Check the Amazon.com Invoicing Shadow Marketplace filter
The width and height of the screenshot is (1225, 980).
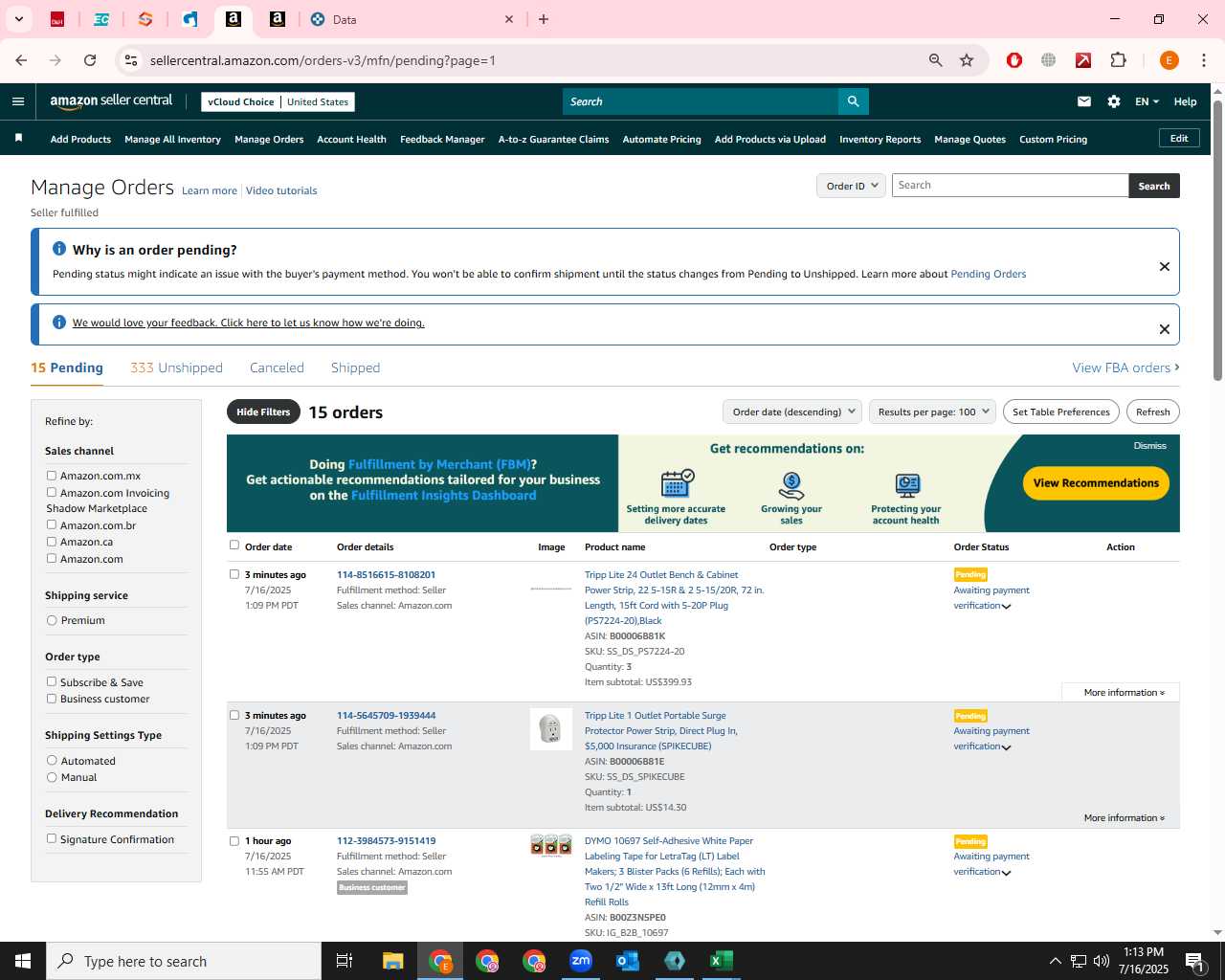pos(52,493)
